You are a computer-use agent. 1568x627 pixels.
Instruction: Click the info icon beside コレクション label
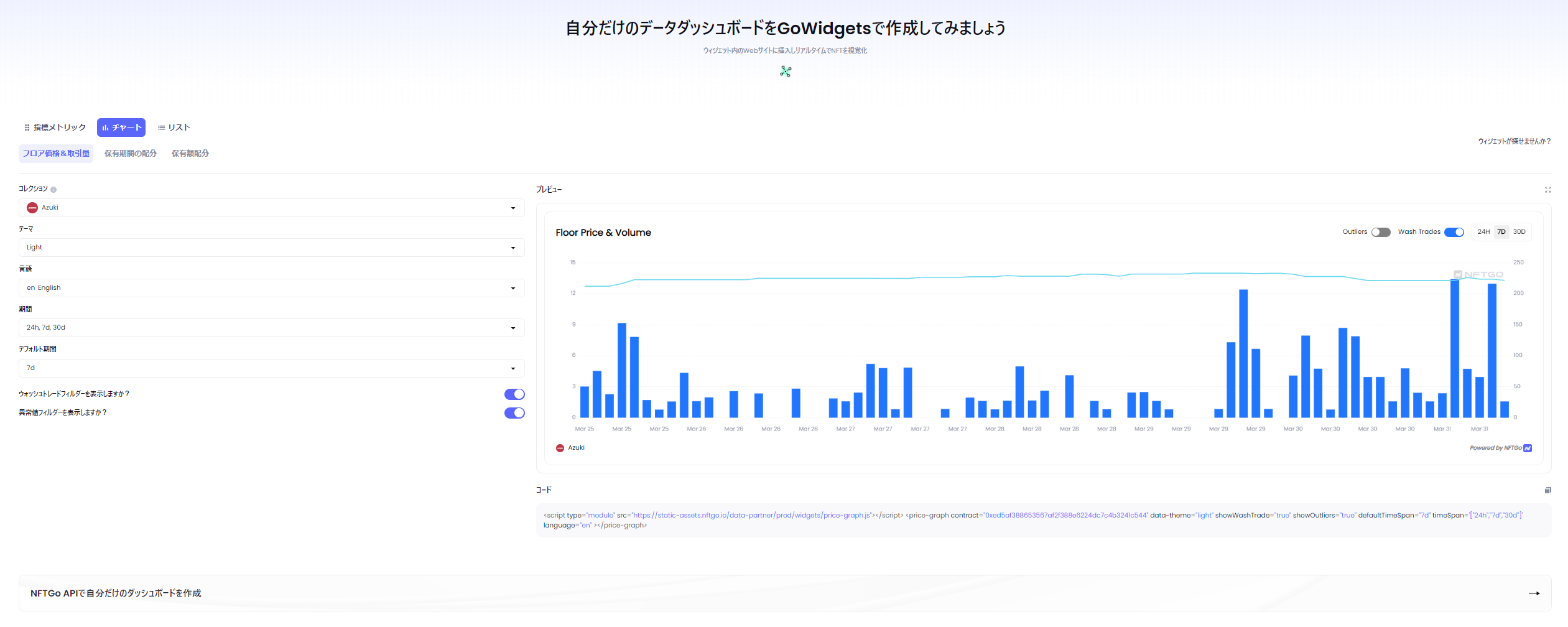point(53,190)
